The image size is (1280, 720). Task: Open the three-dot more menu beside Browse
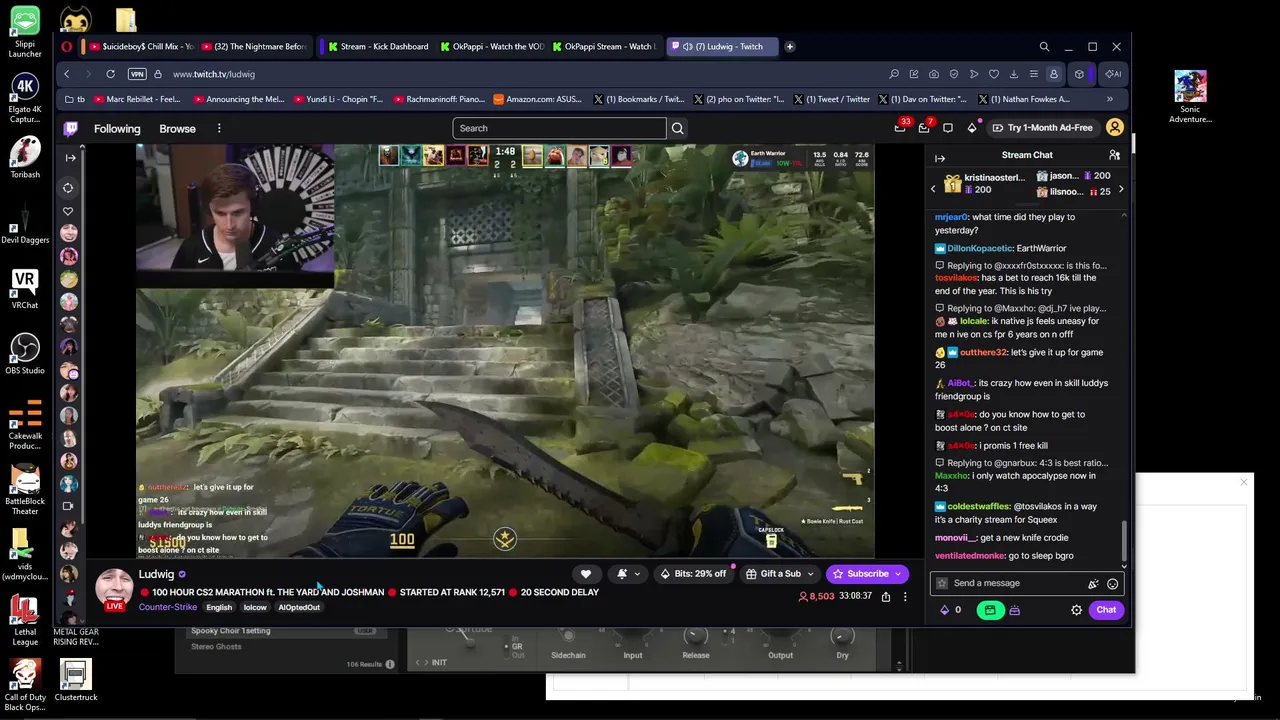(219, 128)
